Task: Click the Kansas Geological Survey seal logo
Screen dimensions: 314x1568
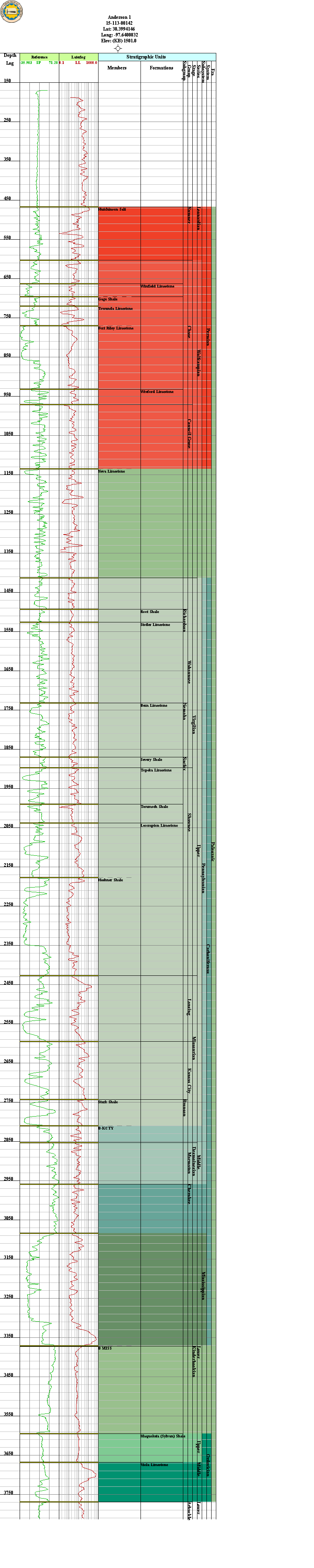Action: tap(12, 11)
